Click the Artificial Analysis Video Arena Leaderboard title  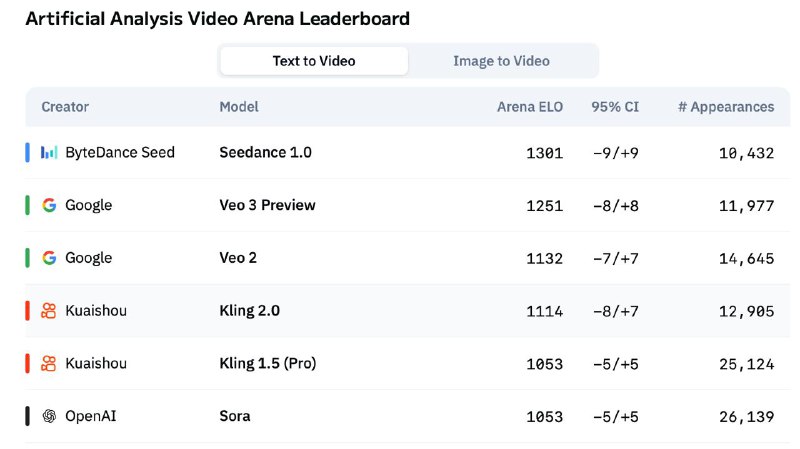click(x=217, y=19)
